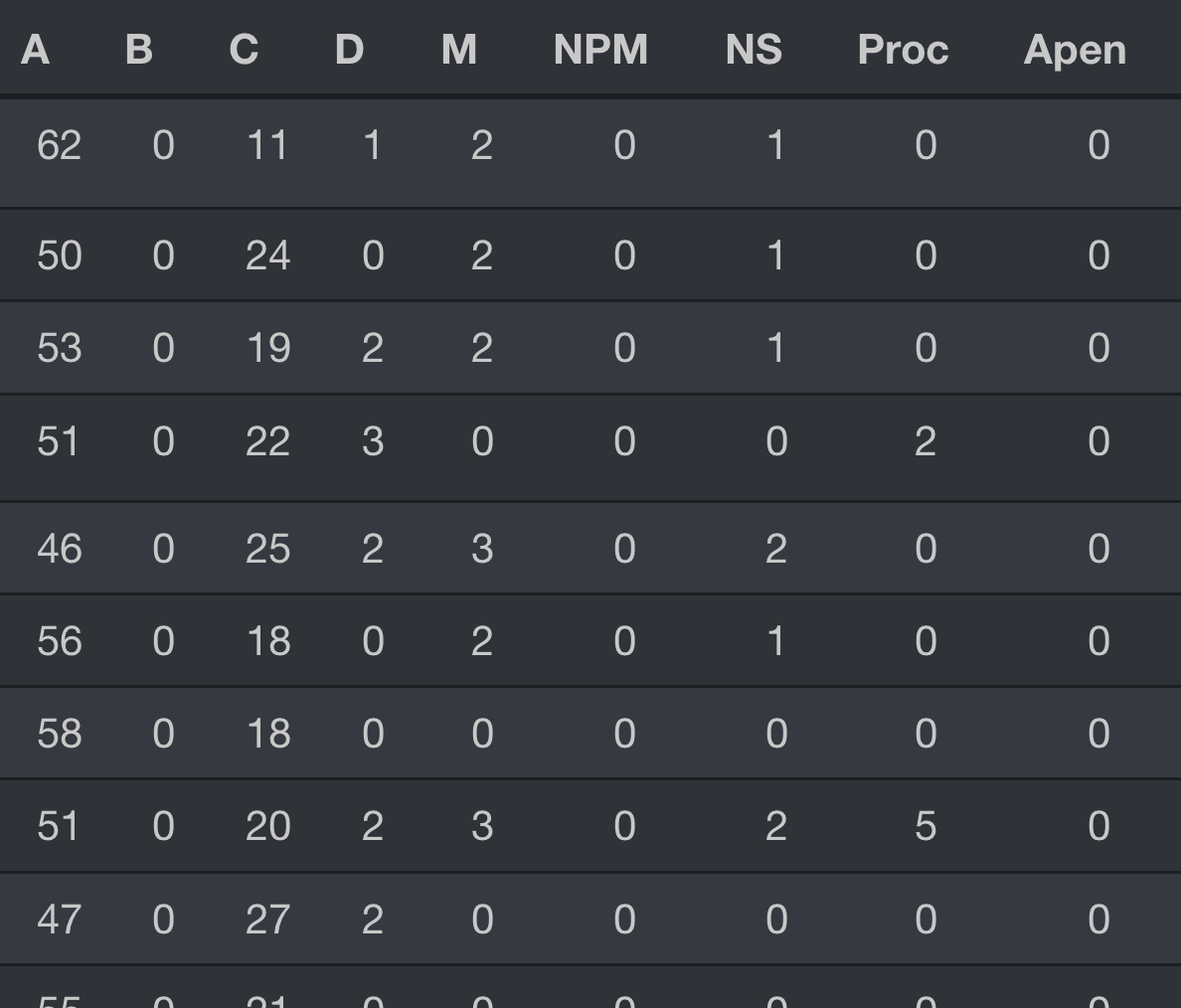Sort by column A header

tap(36, 50)
